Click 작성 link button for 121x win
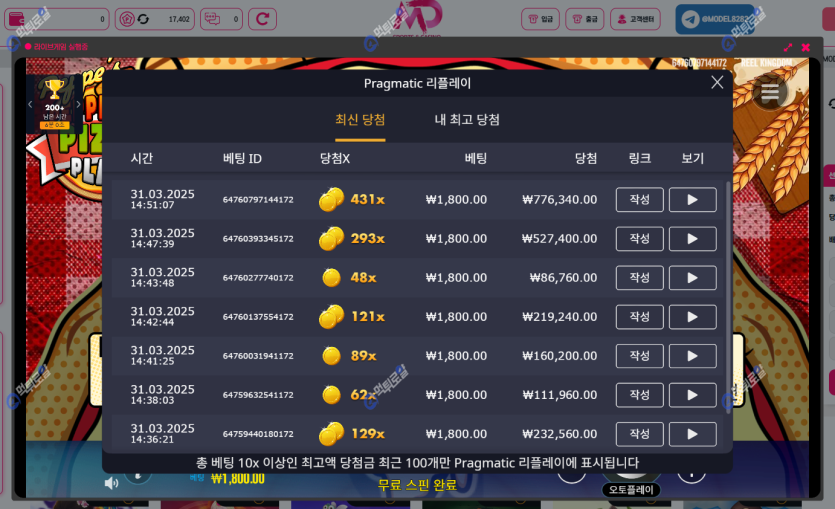This screenshot has width=835, height=509. (640, 317)
